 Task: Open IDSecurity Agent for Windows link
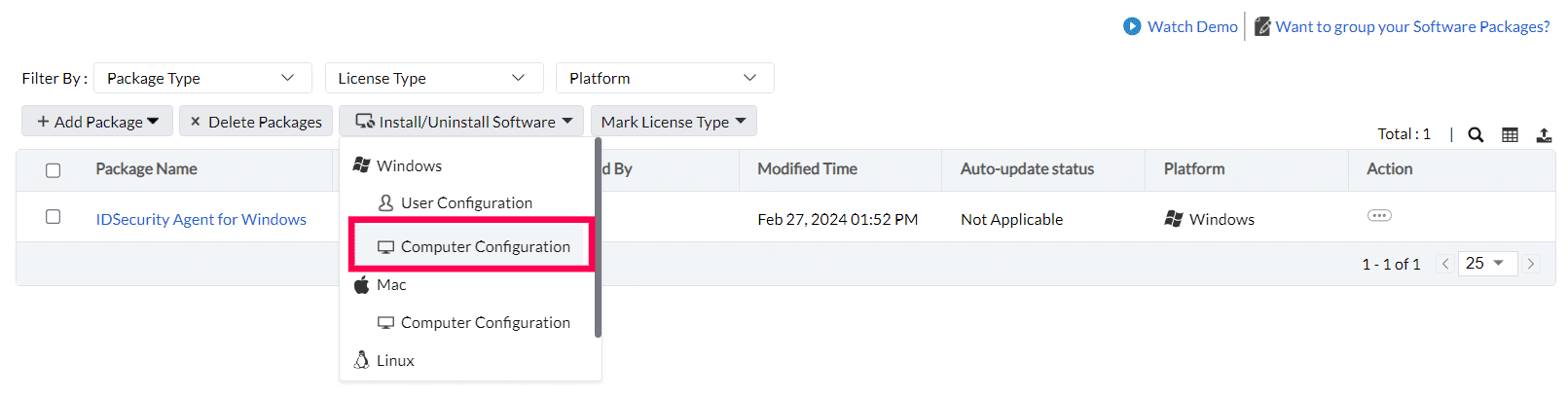tap(201, 219)
